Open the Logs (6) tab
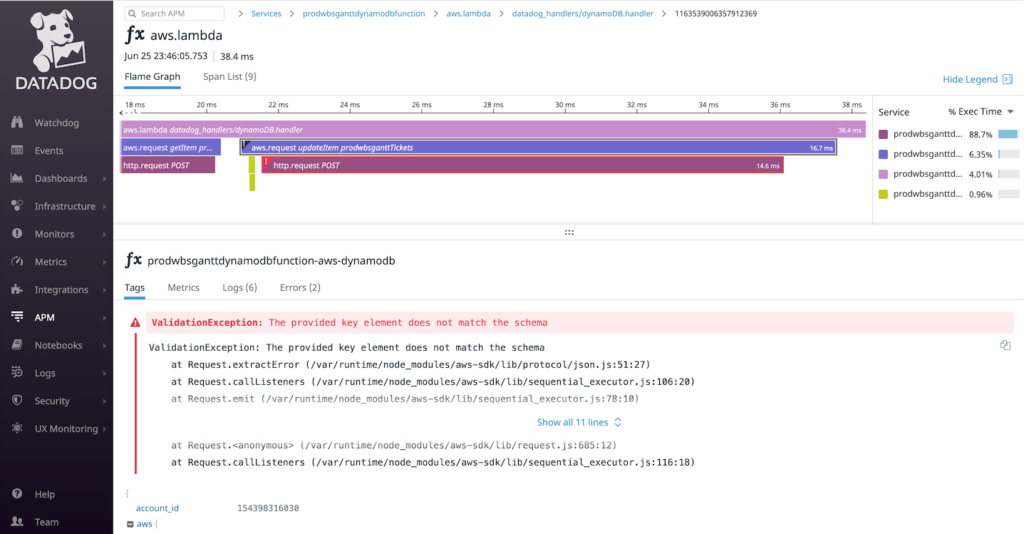Image resolution: width=1024 pixels, height=534 pixels. (240, 287)
